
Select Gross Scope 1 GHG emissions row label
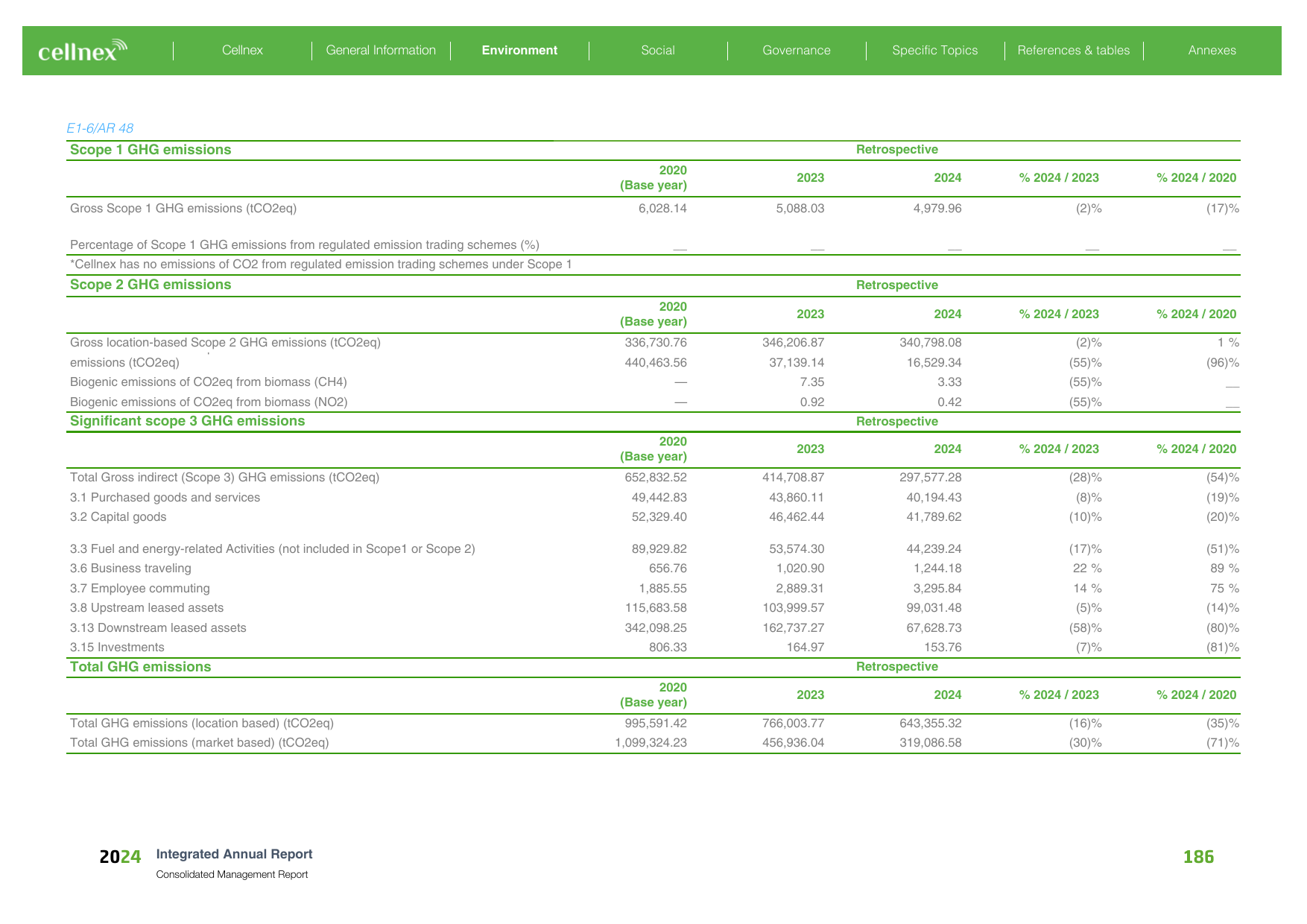[183, 209]
